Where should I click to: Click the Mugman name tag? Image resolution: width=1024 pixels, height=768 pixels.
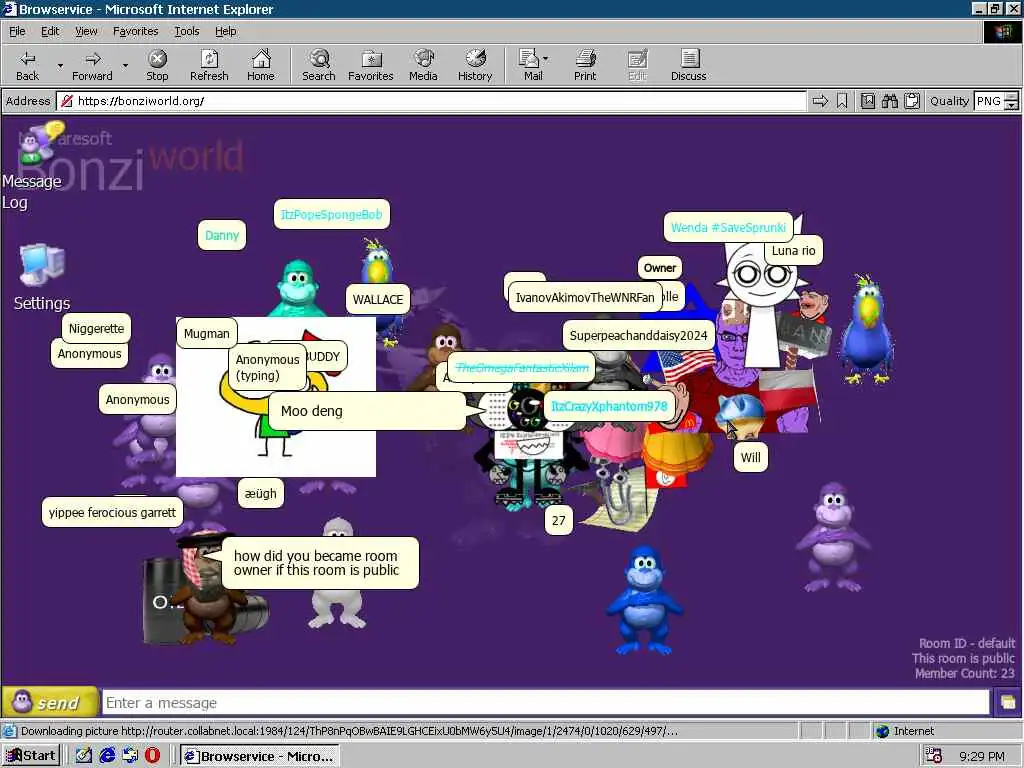(206, 333)
